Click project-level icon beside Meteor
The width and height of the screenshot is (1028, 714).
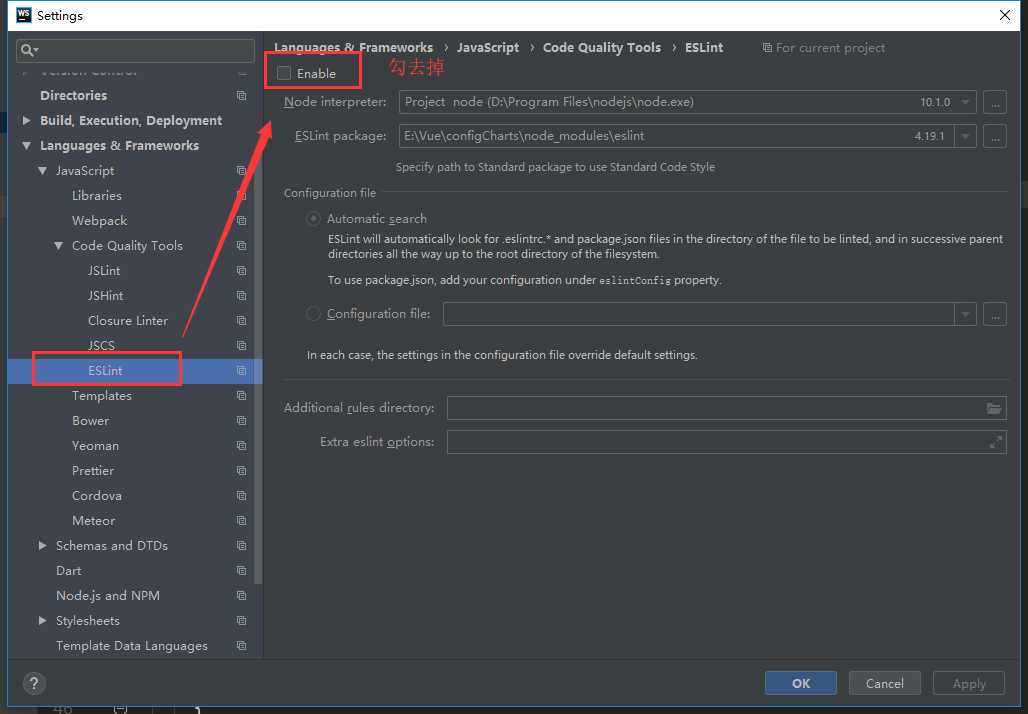(241, 521)
